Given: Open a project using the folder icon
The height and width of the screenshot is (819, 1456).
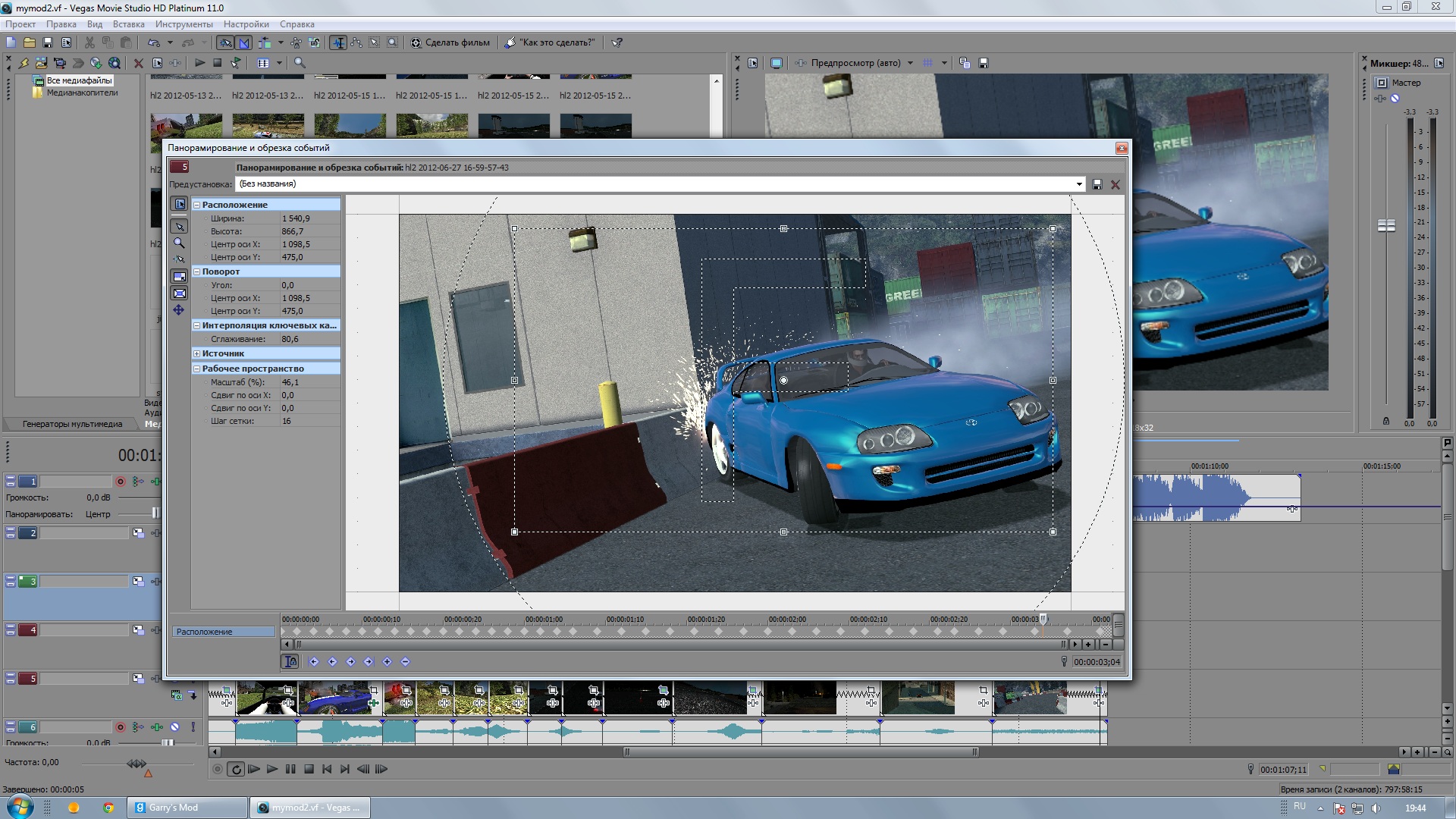Looking at the screenshot, I should coord(29,42).
